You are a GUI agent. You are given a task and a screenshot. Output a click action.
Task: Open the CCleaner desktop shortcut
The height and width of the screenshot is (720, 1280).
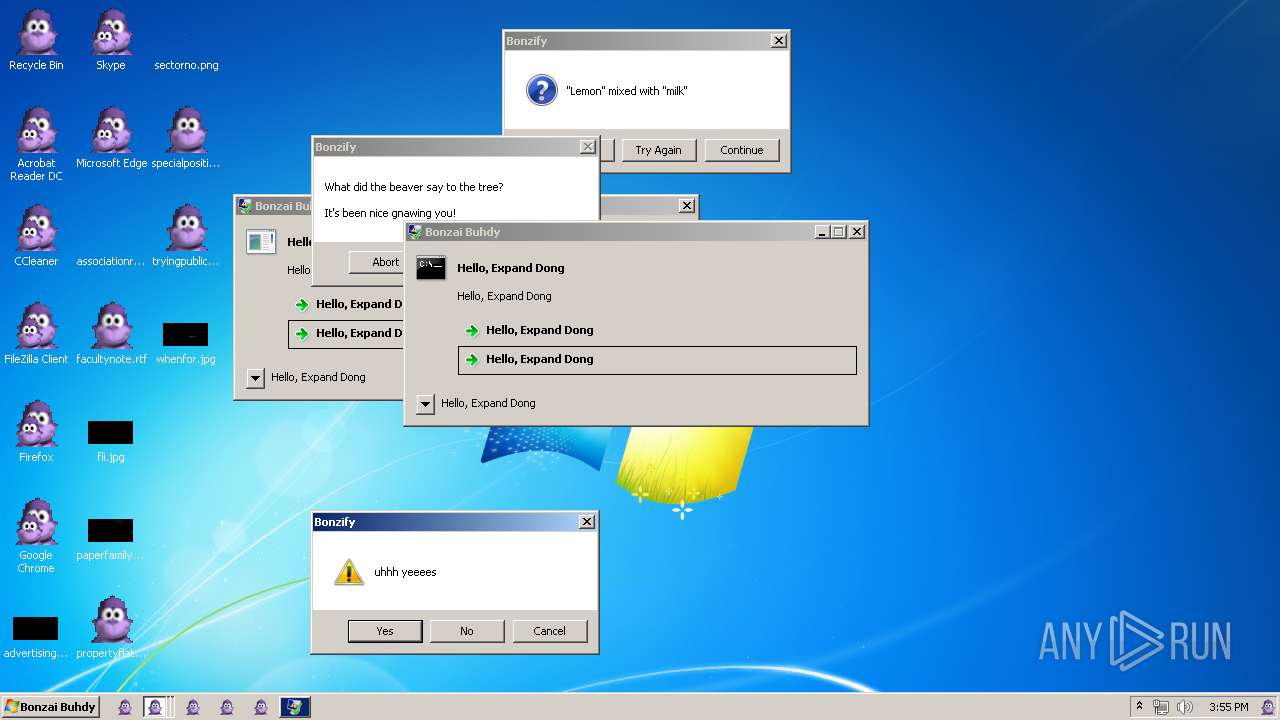[36, 236]
